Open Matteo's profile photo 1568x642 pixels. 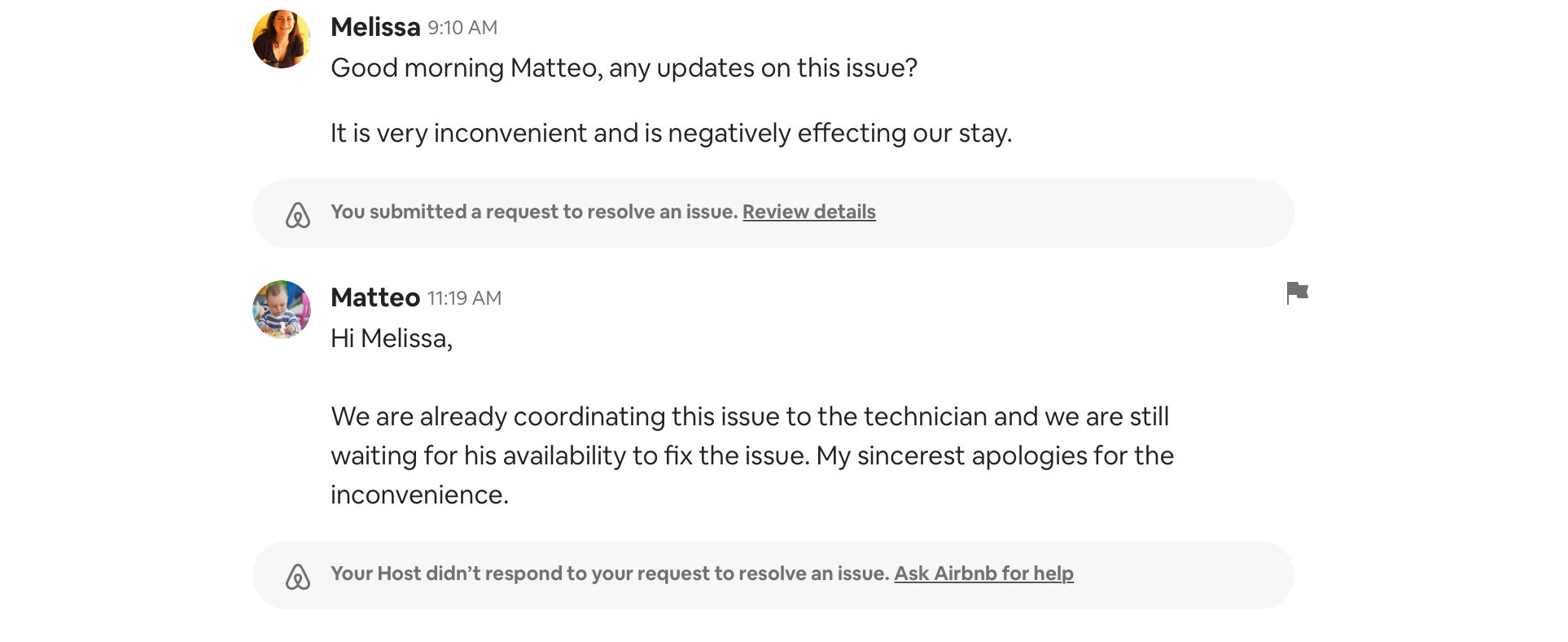[282, 310]
